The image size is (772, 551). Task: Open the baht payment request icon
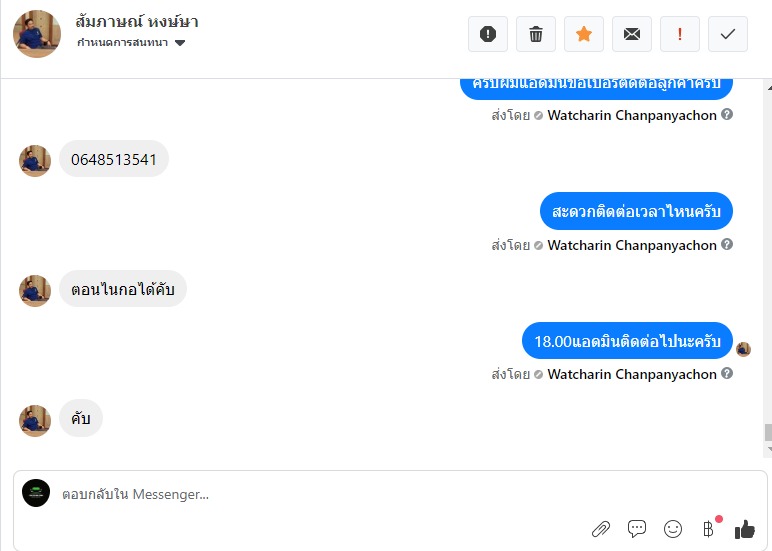(708, 529)
